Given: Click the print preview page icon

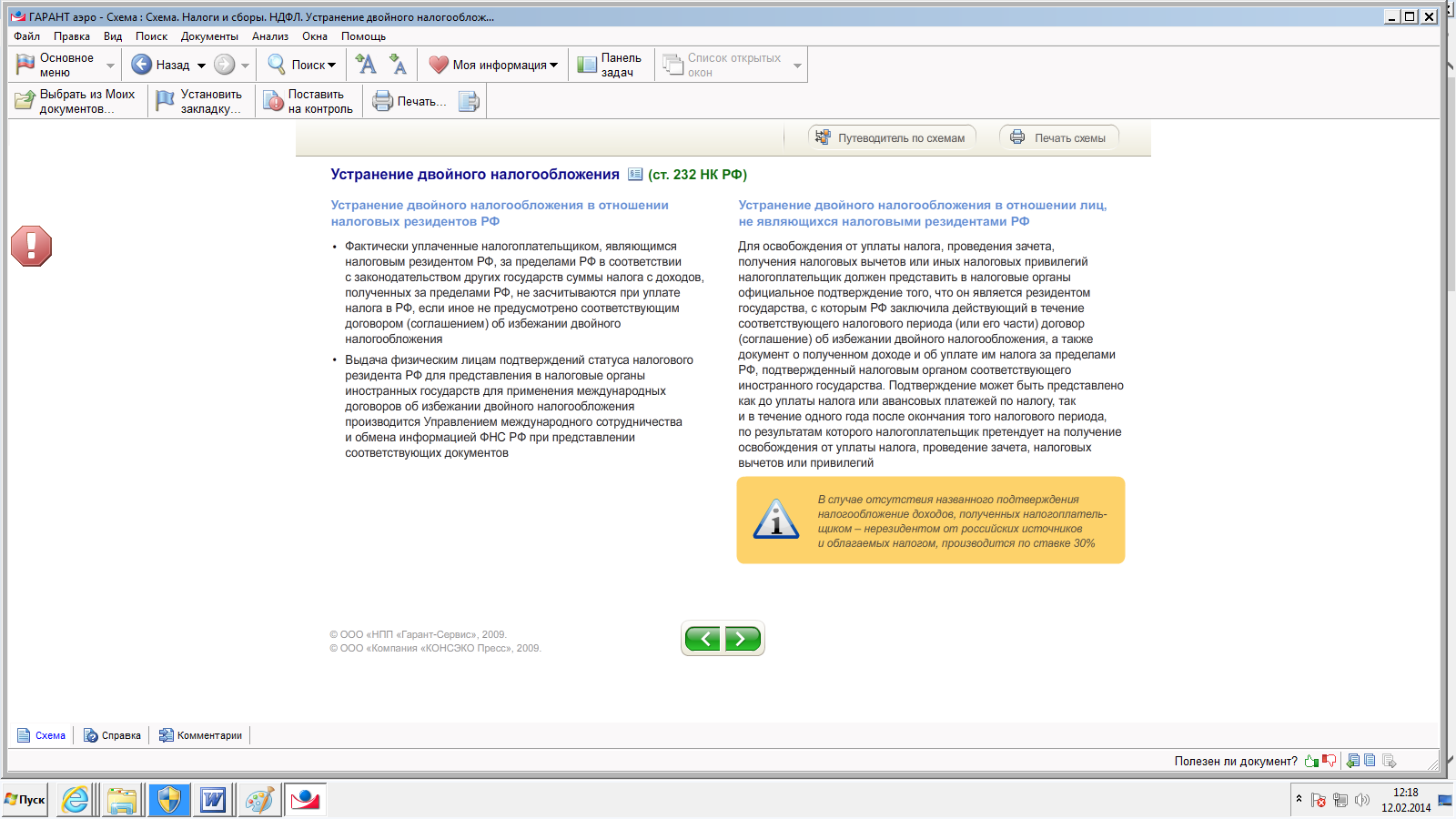Looking at the screenshot, I should tap(469, 101).
